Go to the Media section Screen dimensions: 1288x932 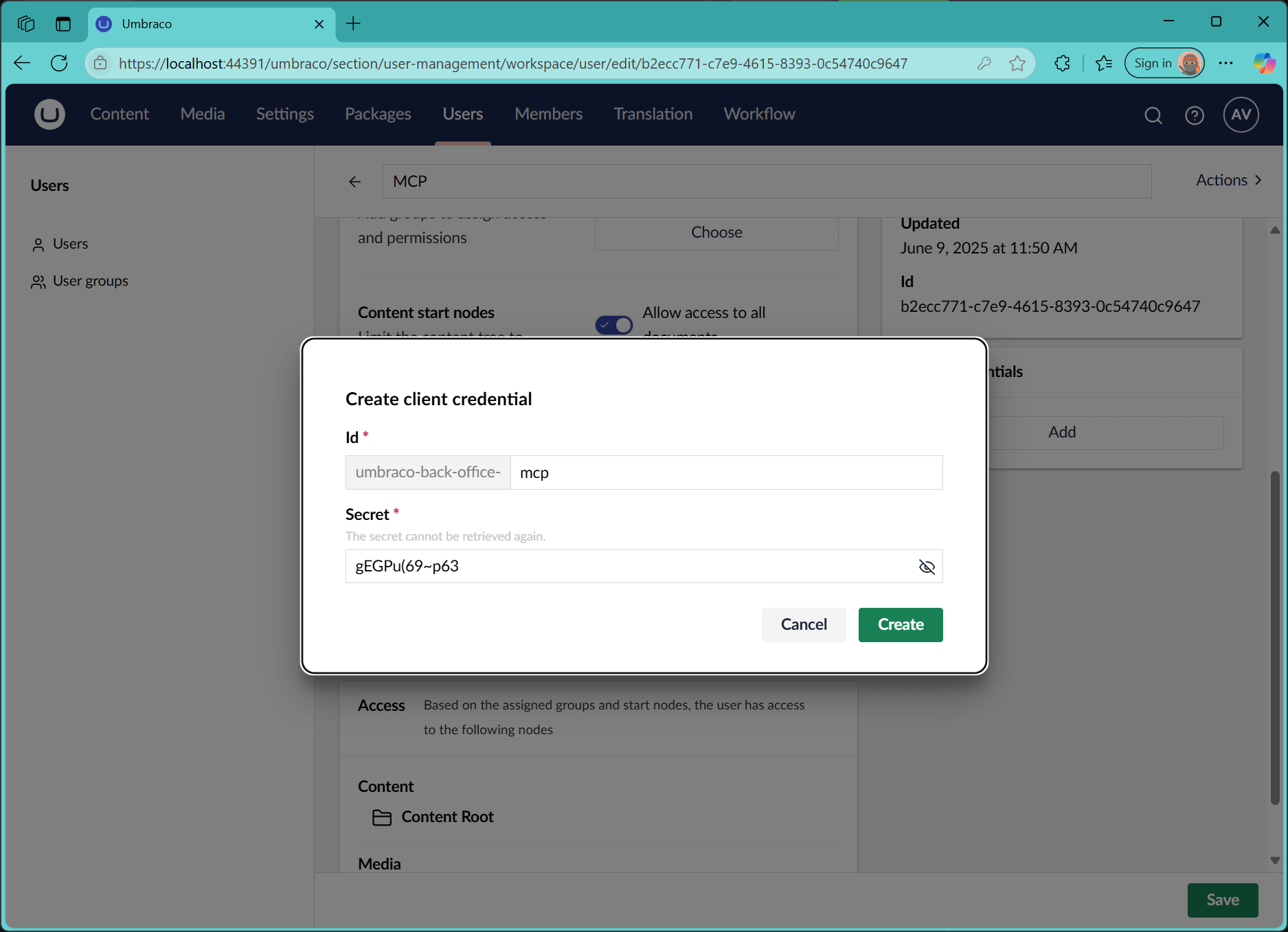pyautogui.click(x=203, y=114)
